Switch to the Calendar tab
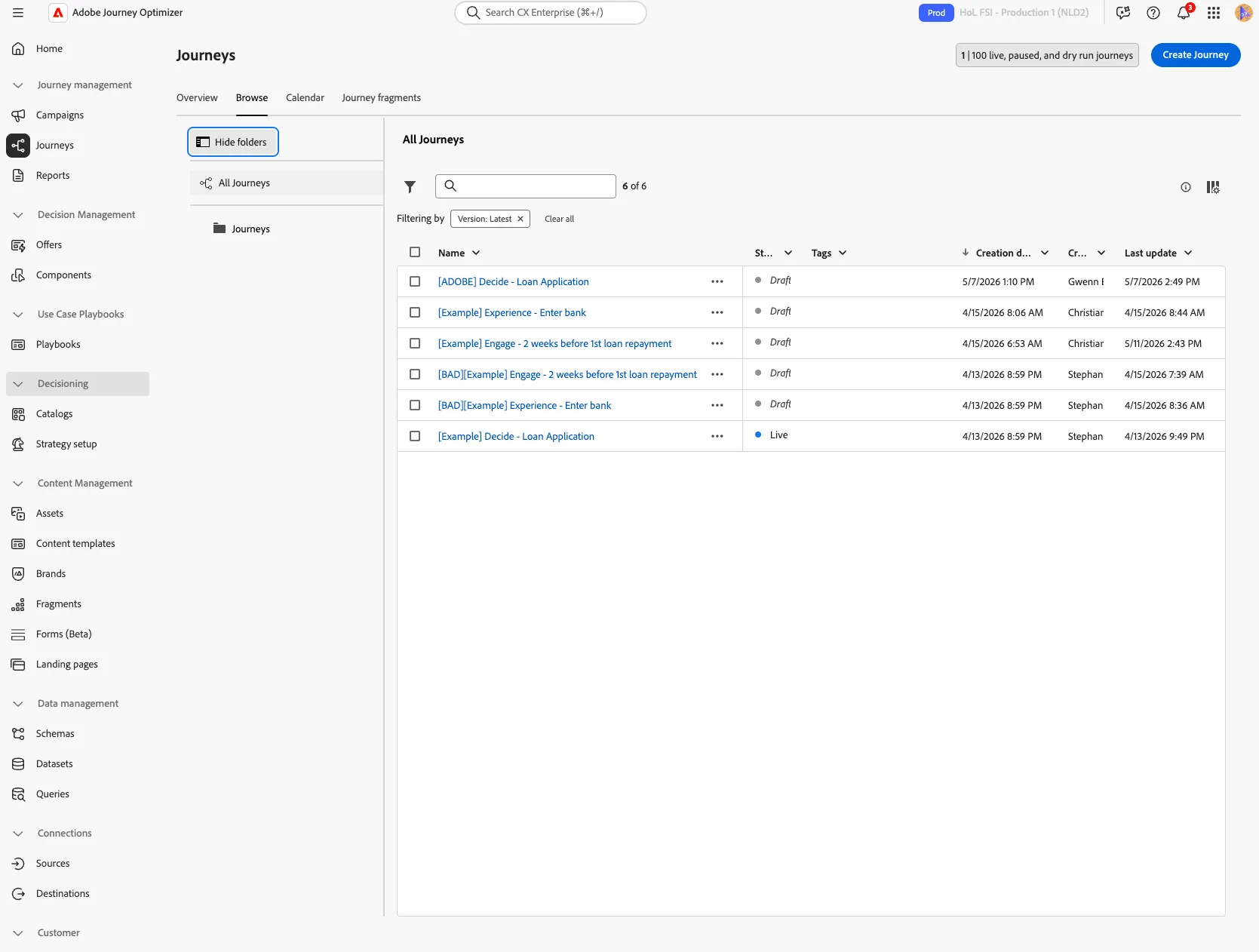This screenshot has width=1259, height=952. pyautogui.click(x=305, y=98)
